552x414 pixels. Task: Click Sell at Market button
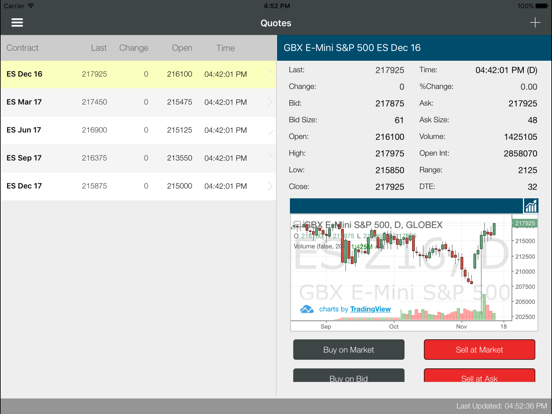coord(479,350)
